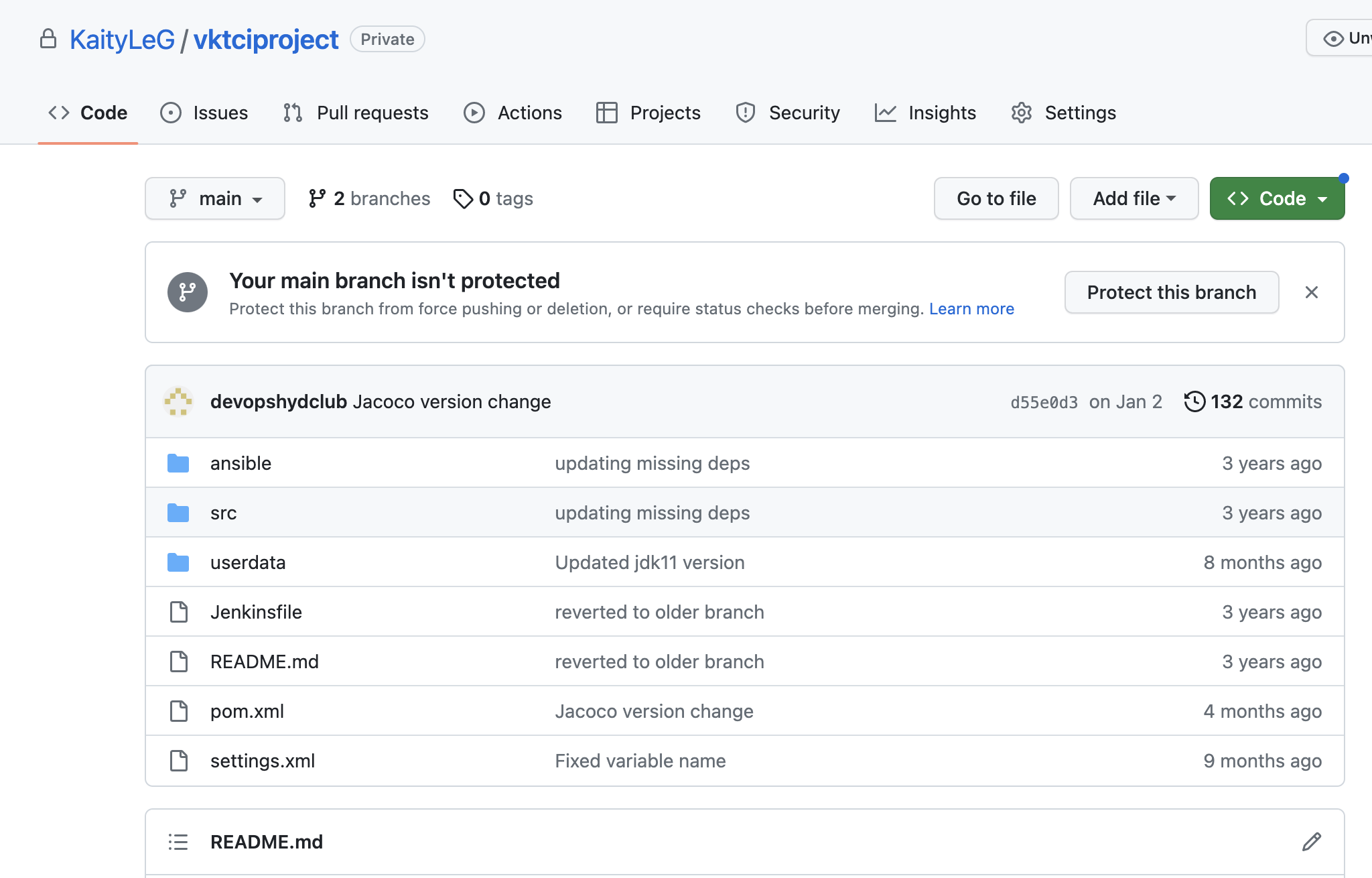
Task: Open the Add file dropdown
Action: coord(1134,198)
